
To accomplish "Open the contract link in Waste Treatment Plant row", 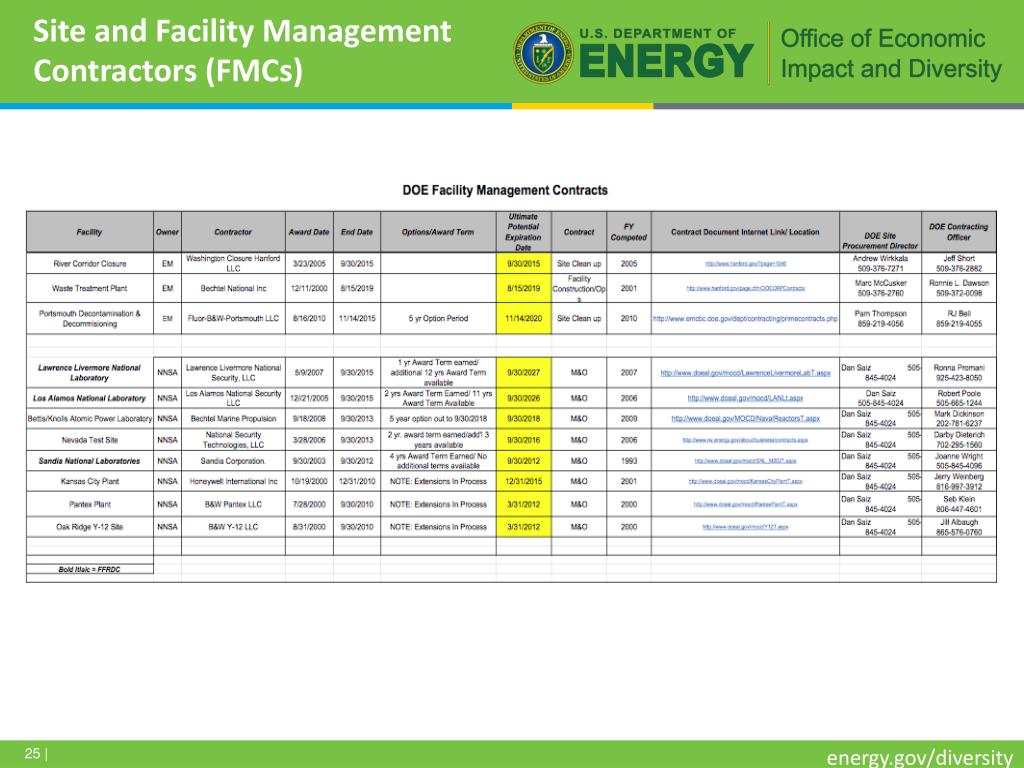I will pos(745,288).
